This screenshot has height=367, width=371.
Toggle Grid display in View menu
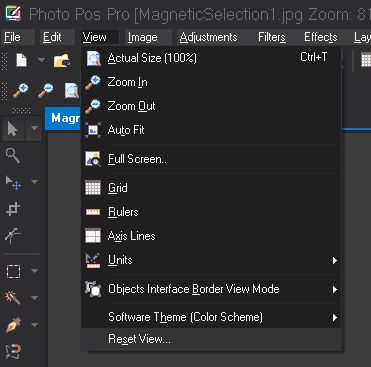[211, 188]
